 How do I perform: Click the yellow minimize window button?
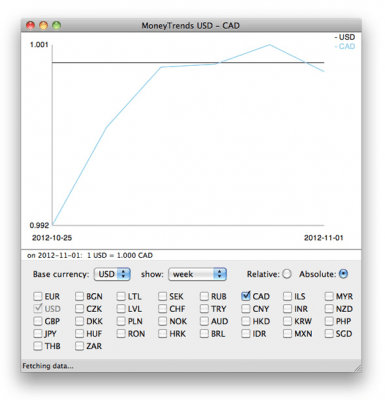44,25
